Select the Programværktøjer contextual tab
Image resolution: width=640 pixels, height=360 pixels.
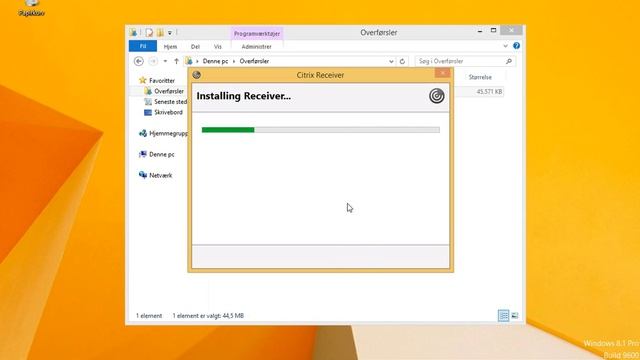click(257, 33)
